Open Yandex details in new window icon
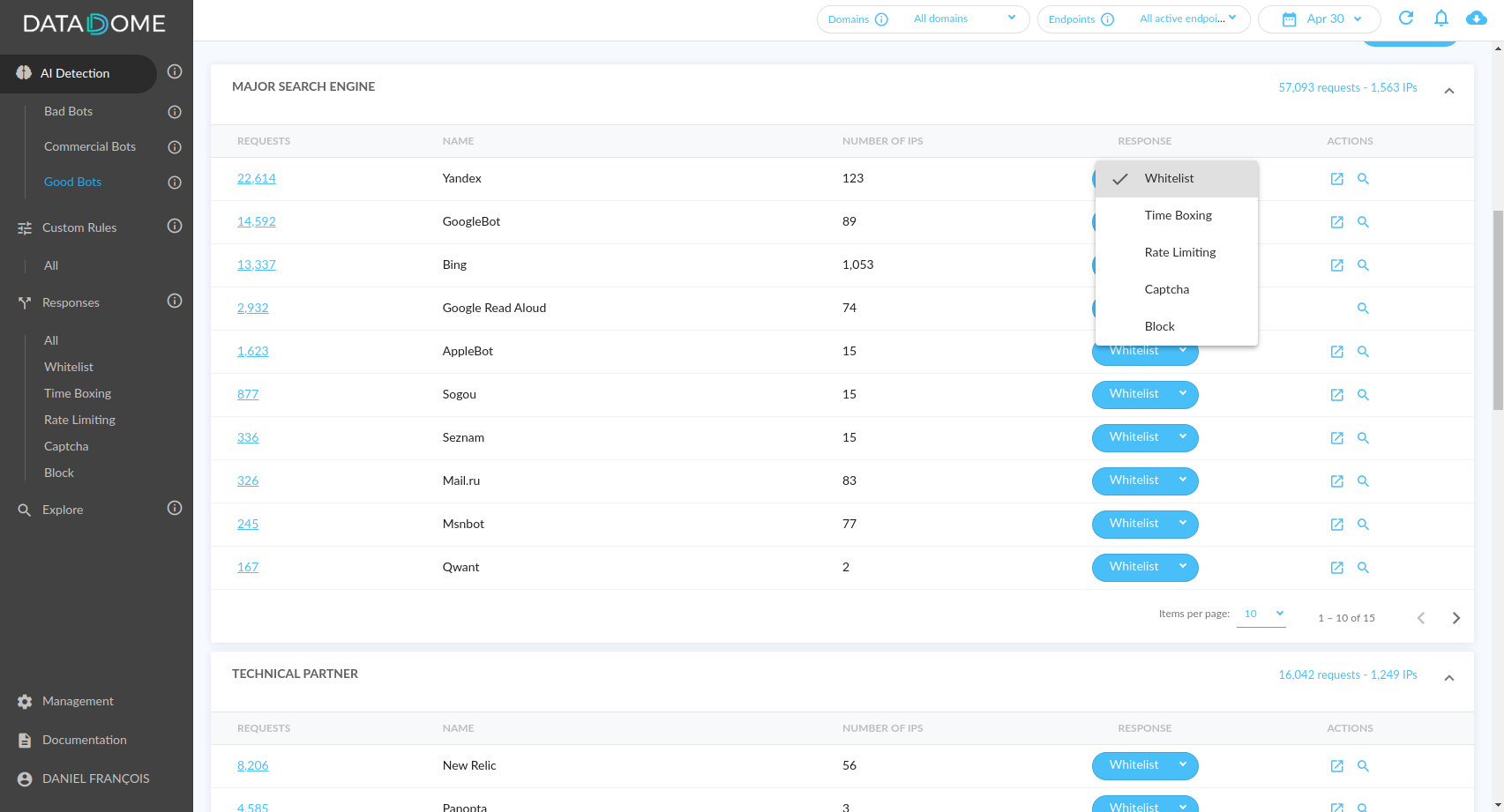Viewport: 1504px width, 812px height. (1337, 179)
